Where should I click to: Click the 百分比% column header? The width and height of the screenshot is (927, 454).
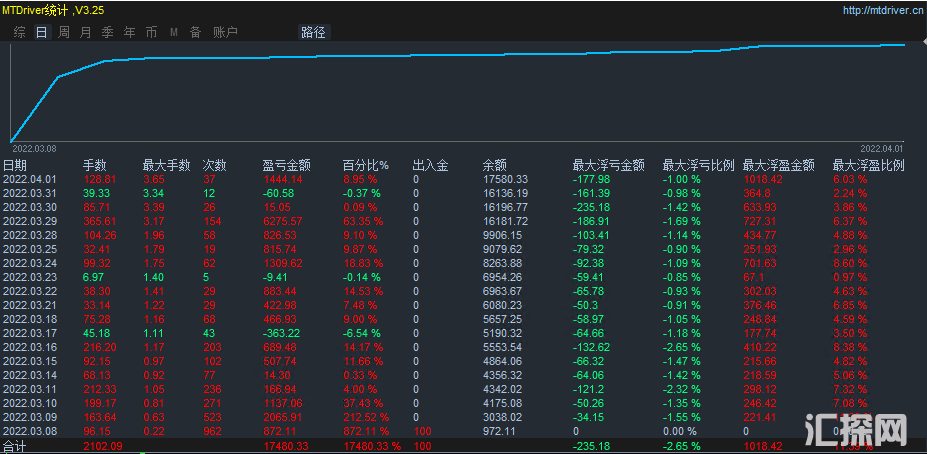pyautogui.click(x=365, y=166)
